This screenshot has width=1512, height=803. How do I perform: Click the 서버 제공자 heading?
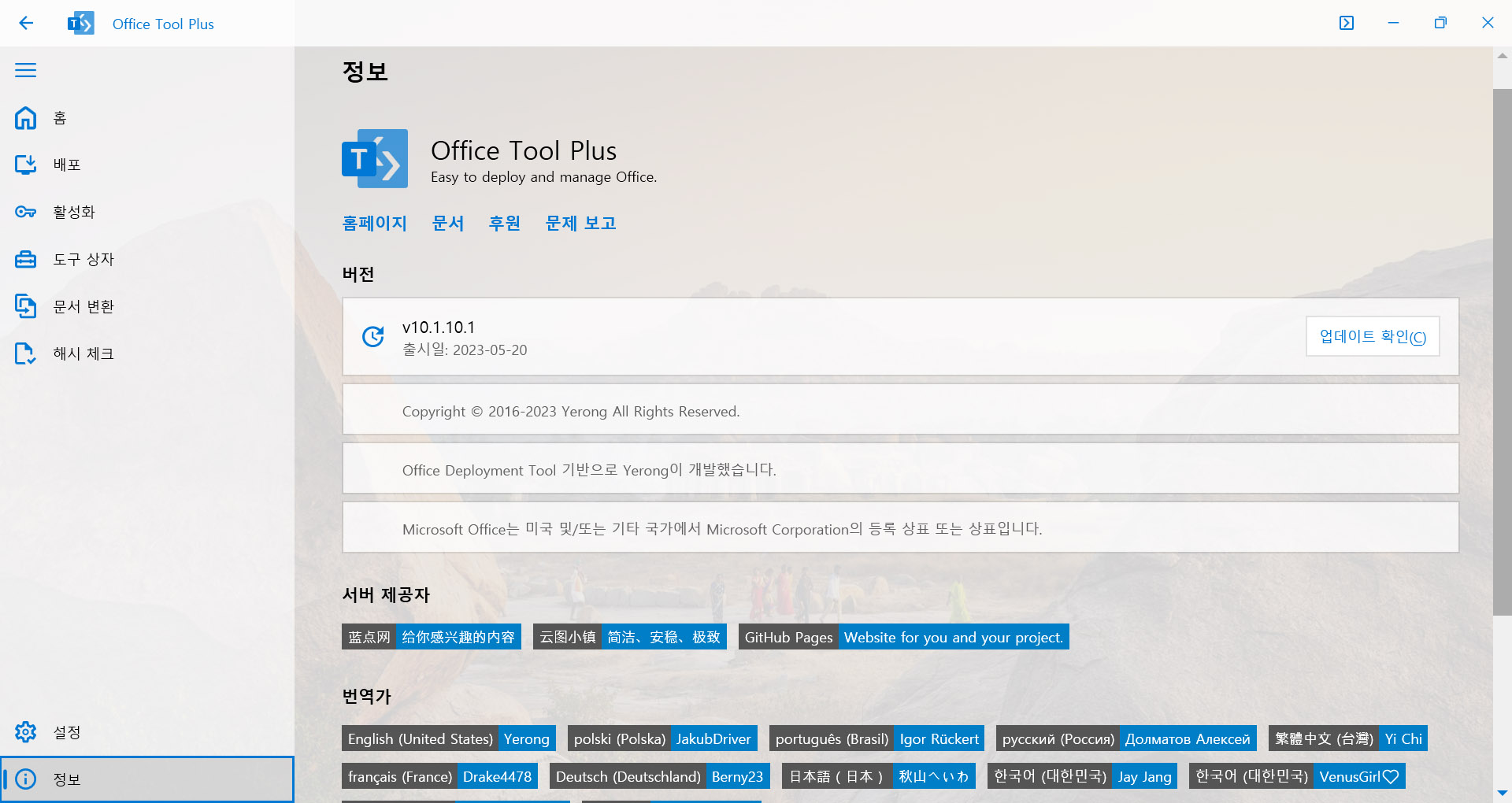(386, 594)
